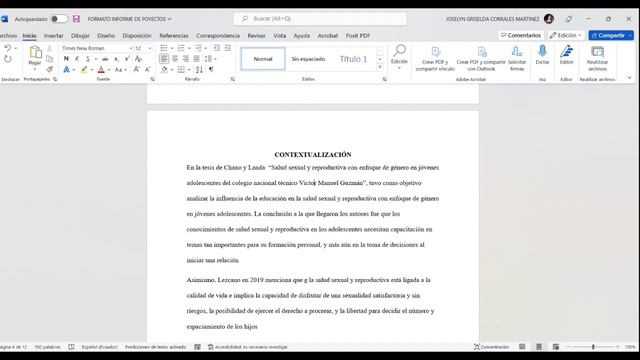Toggle italic (K) formatting

click(77, 59)
